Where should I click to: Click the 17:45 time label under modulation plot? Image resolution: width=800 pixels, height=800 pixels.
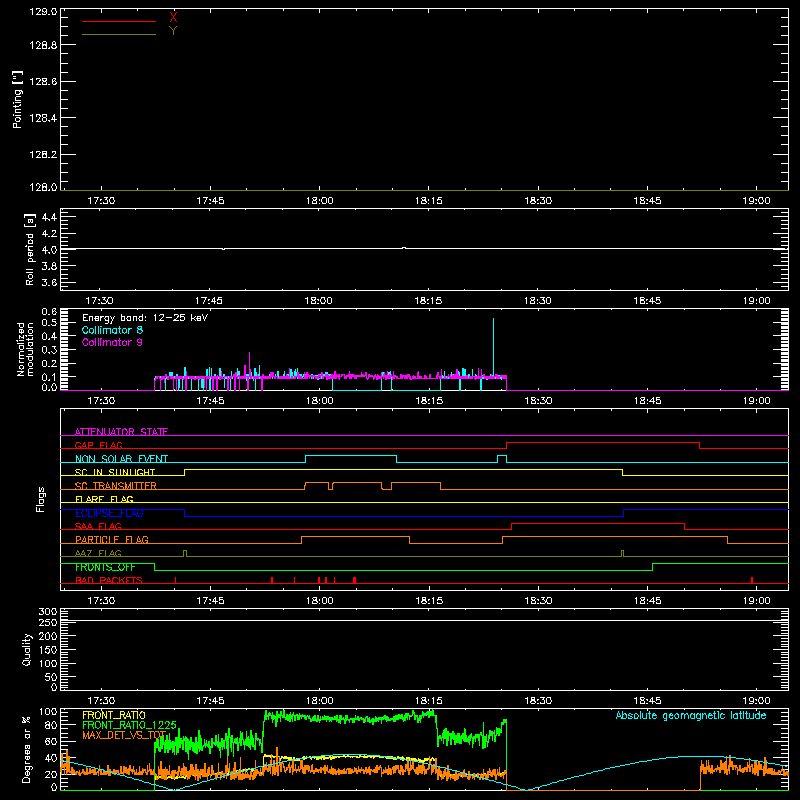click(x=210, y=401)
